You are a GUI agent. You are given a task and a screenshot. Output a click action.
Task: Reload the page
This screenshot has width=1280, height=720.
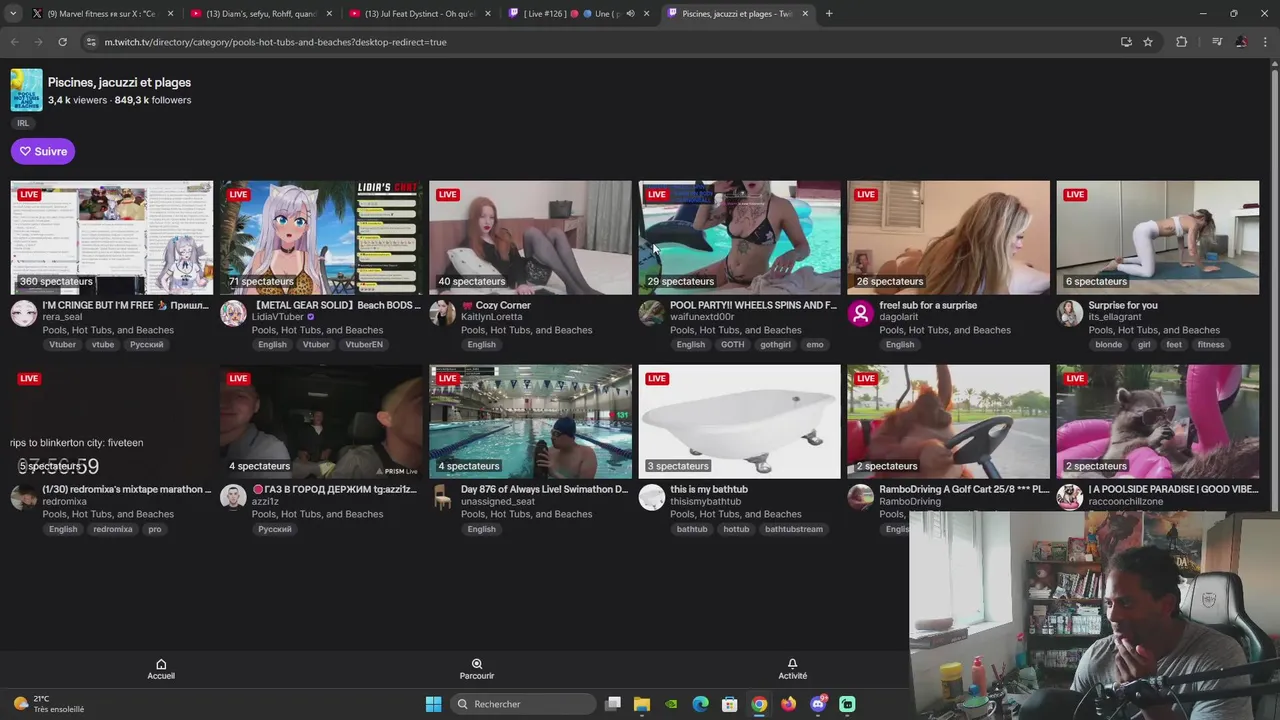tap(62, 42)
